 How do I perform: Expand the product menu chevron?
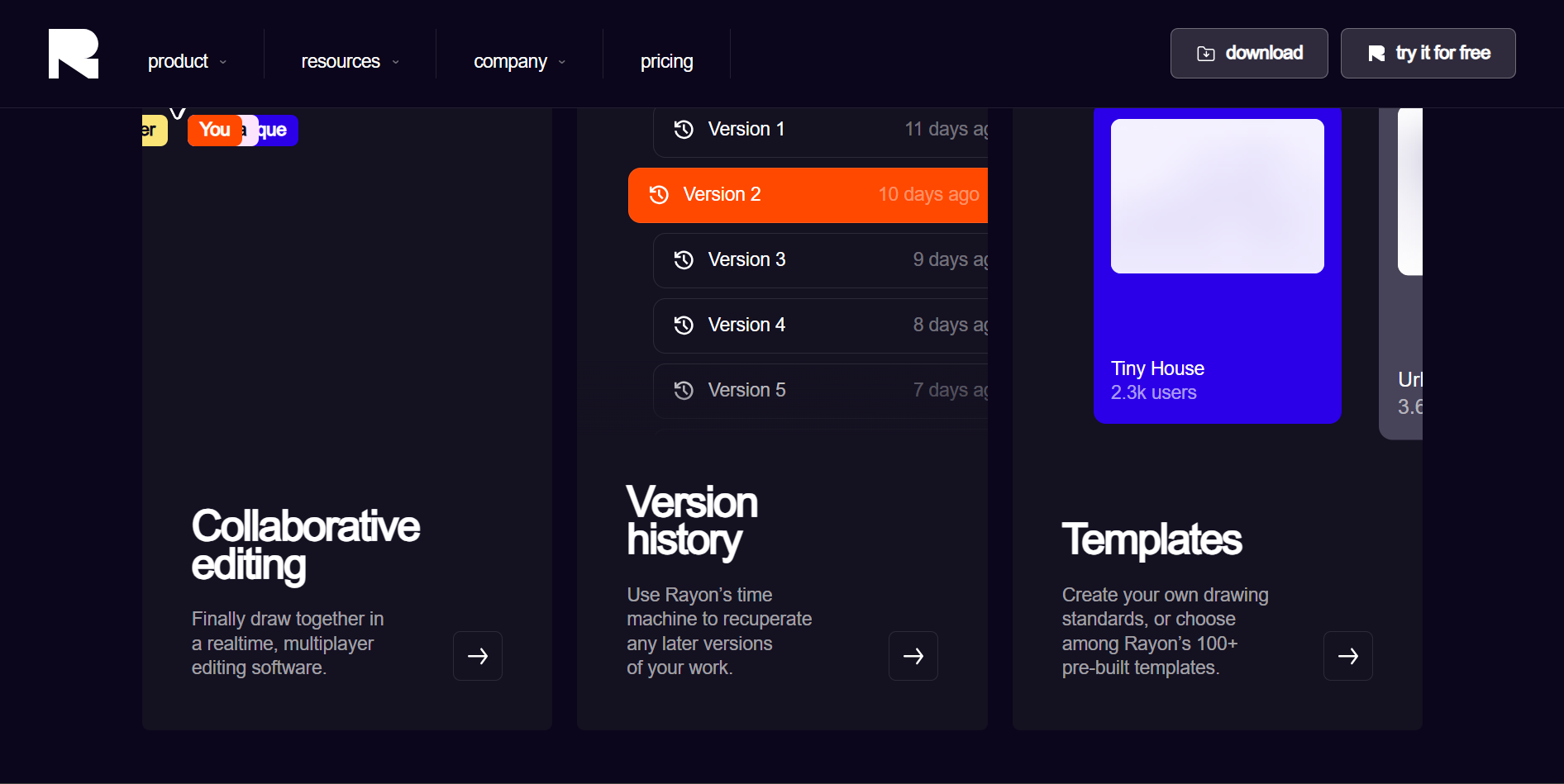223,62
